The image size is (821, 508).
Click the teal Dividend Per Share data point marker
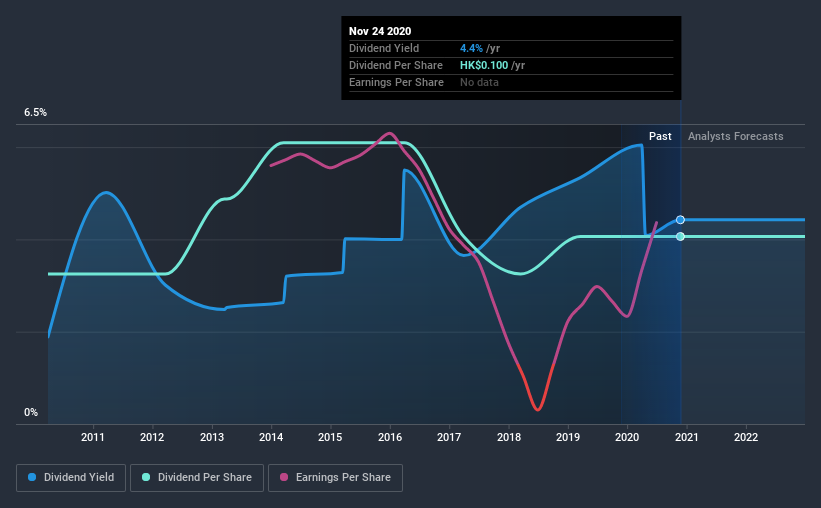(x=680, y=237)
